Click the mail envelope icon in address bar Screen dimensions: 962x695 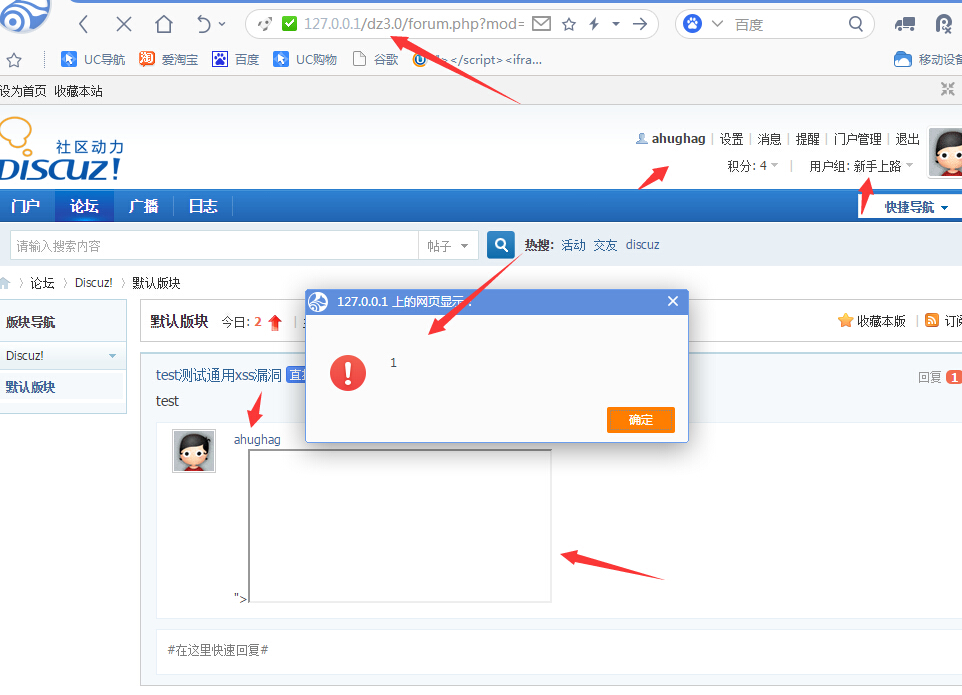click(541, 24)
